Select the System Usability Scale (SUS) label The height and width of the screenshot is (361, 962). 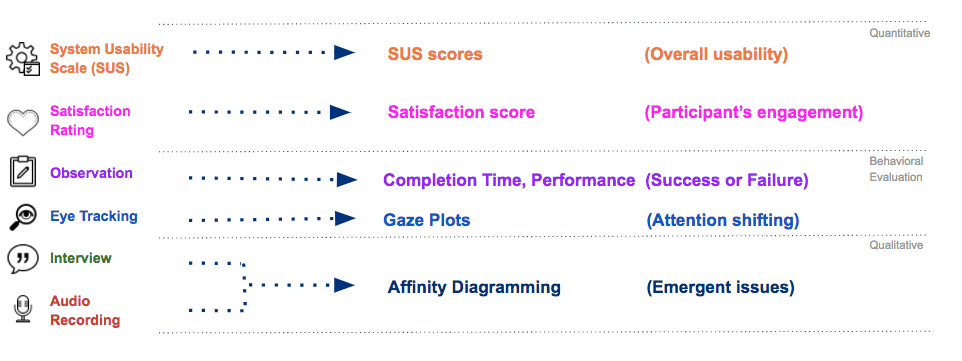click(107, 58)
